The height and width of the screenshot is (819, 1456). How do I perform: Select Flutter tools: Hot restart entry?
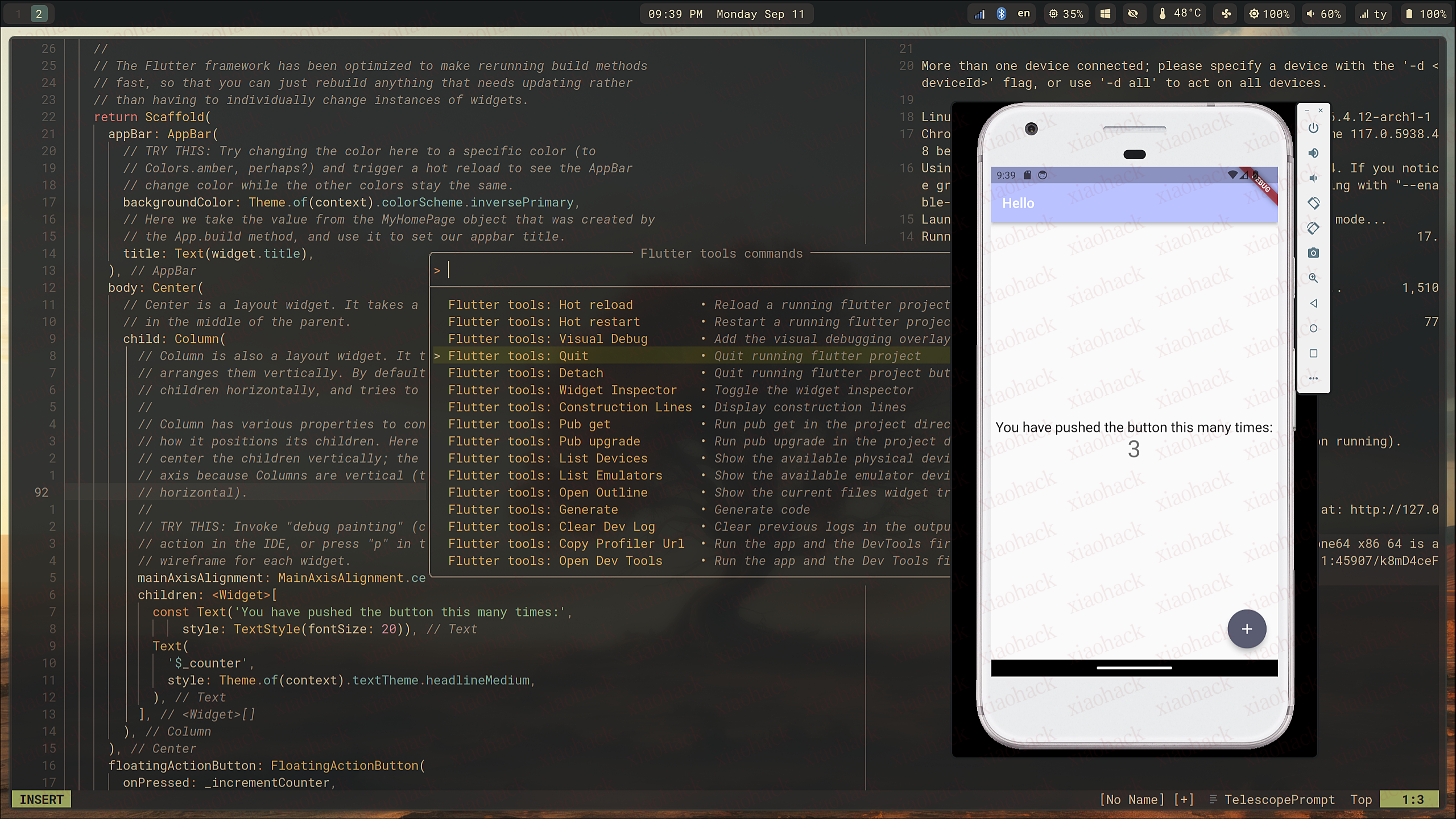544,322
